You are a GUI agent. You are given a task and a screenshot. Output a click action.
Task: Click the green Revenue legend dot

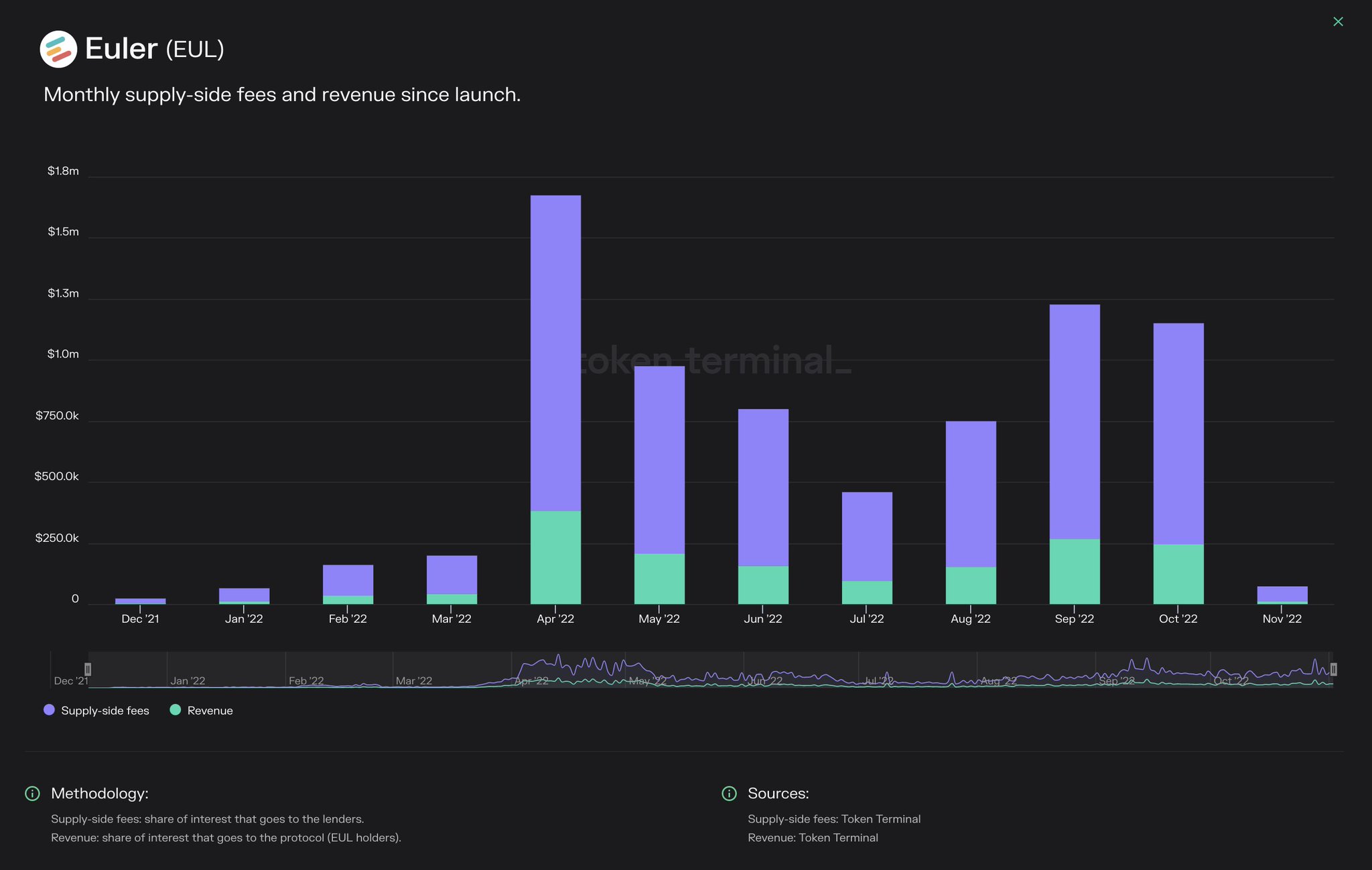click(x=177, y=710)
